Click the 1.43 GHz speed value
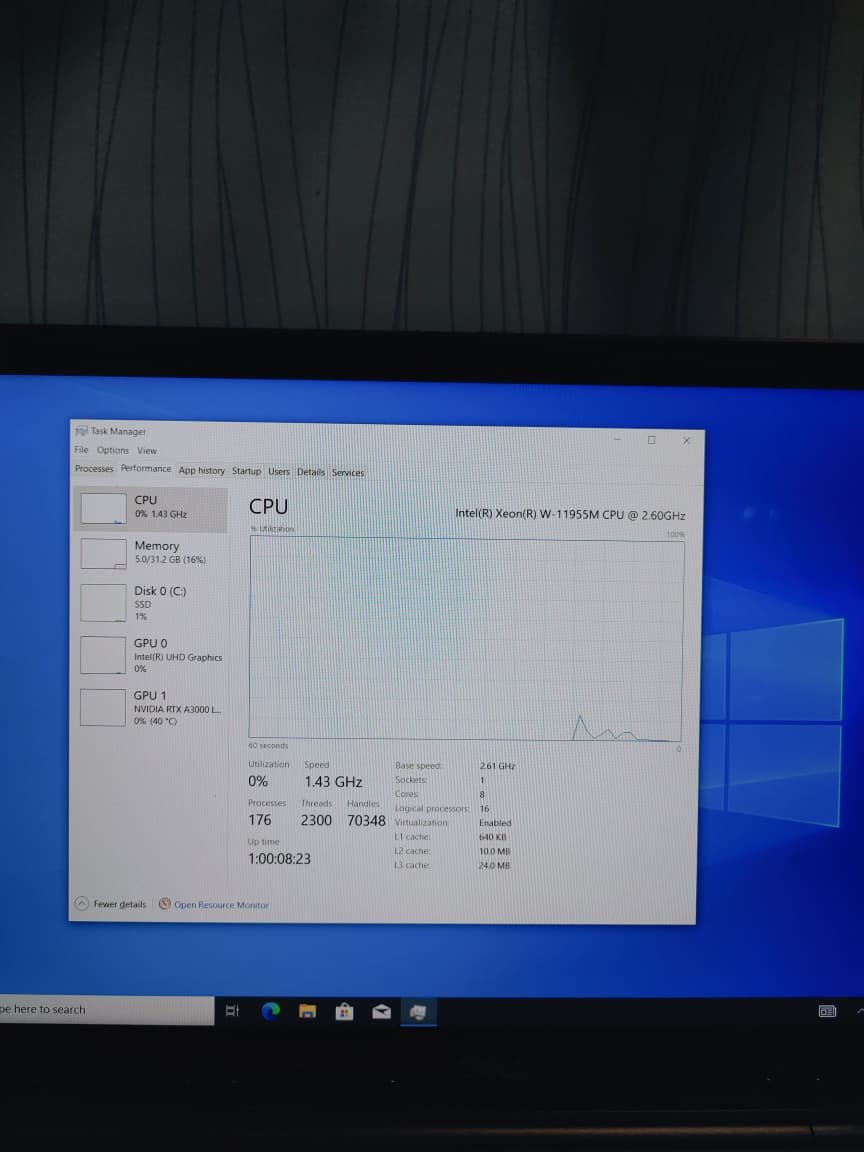The image size is (864, 1152). [x=334, y=782]
